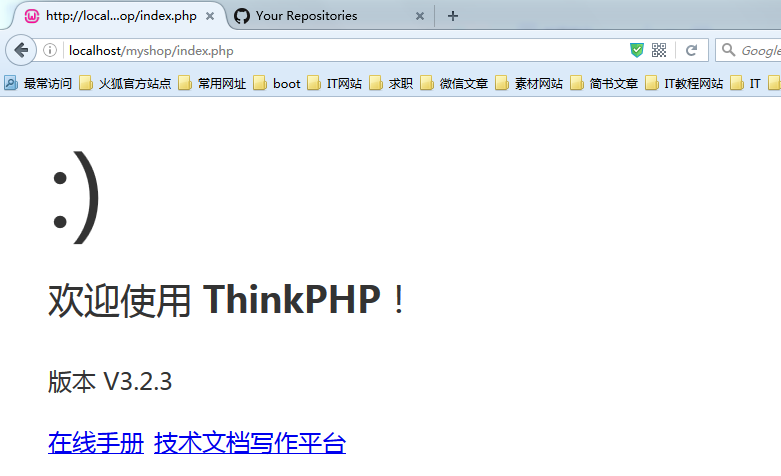Open the 常用网址 bookmark folder
This screenshot has width=781, height=476.
coord(212,83)
